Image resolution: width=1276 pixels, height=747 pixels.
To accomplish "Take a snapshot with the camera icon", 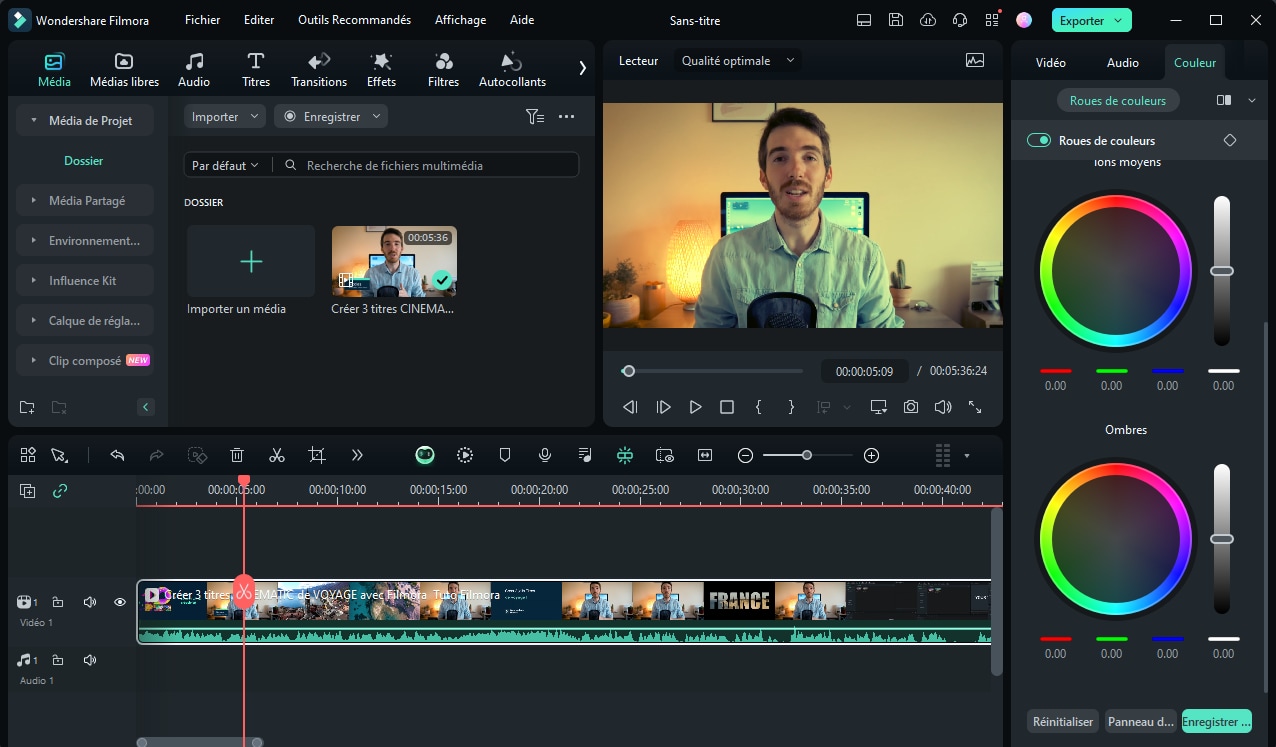I will [911, 407].
